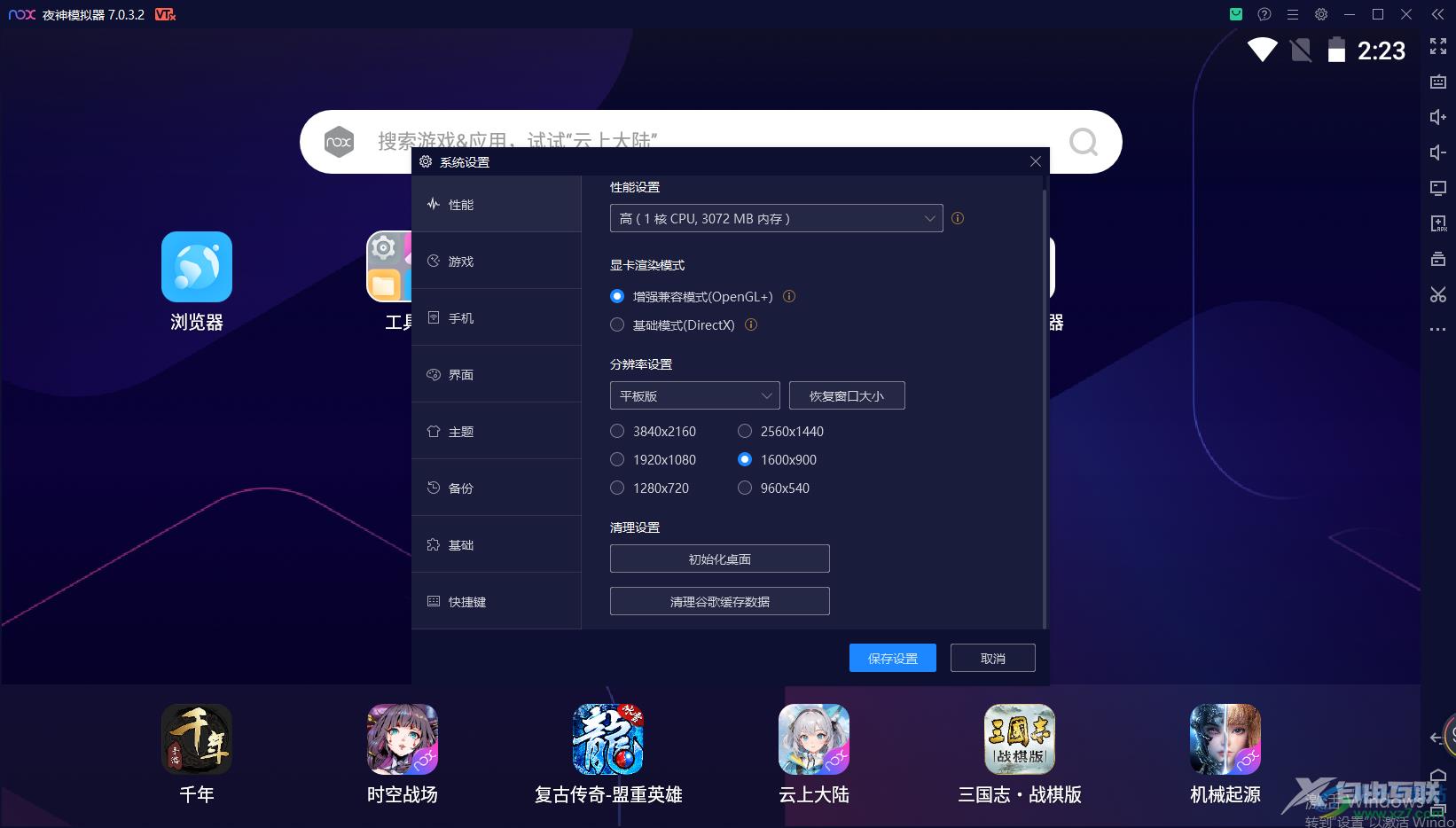Open settings gear in title bar
1456x828 pixels.
click(x=1321, y=14)
